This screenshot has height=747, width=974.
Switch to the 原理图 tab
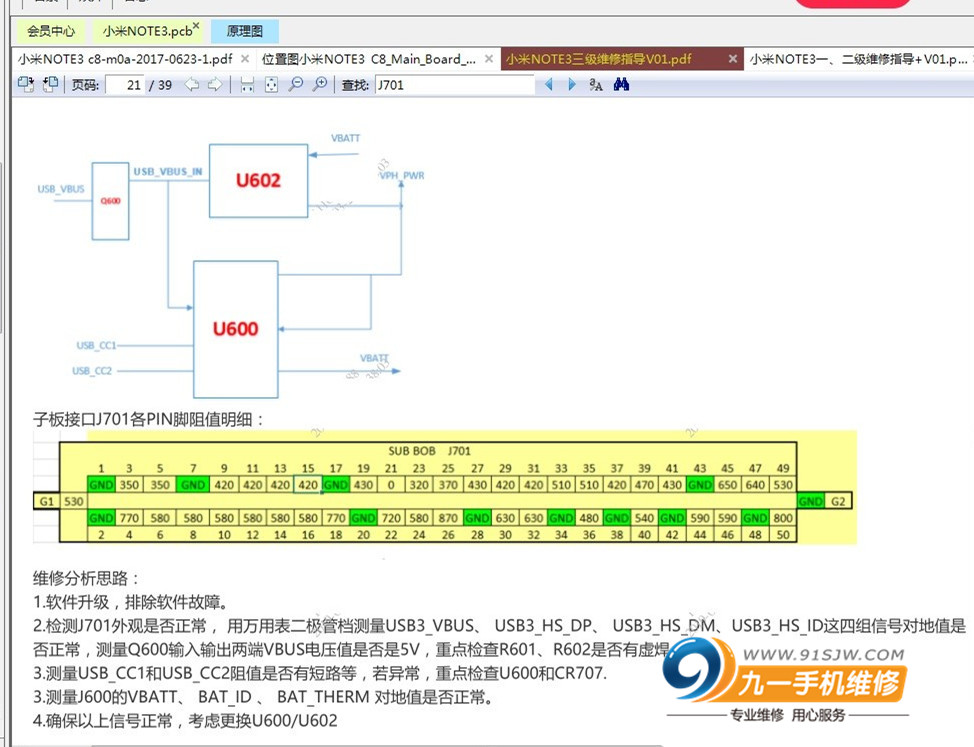coord(245,31)
